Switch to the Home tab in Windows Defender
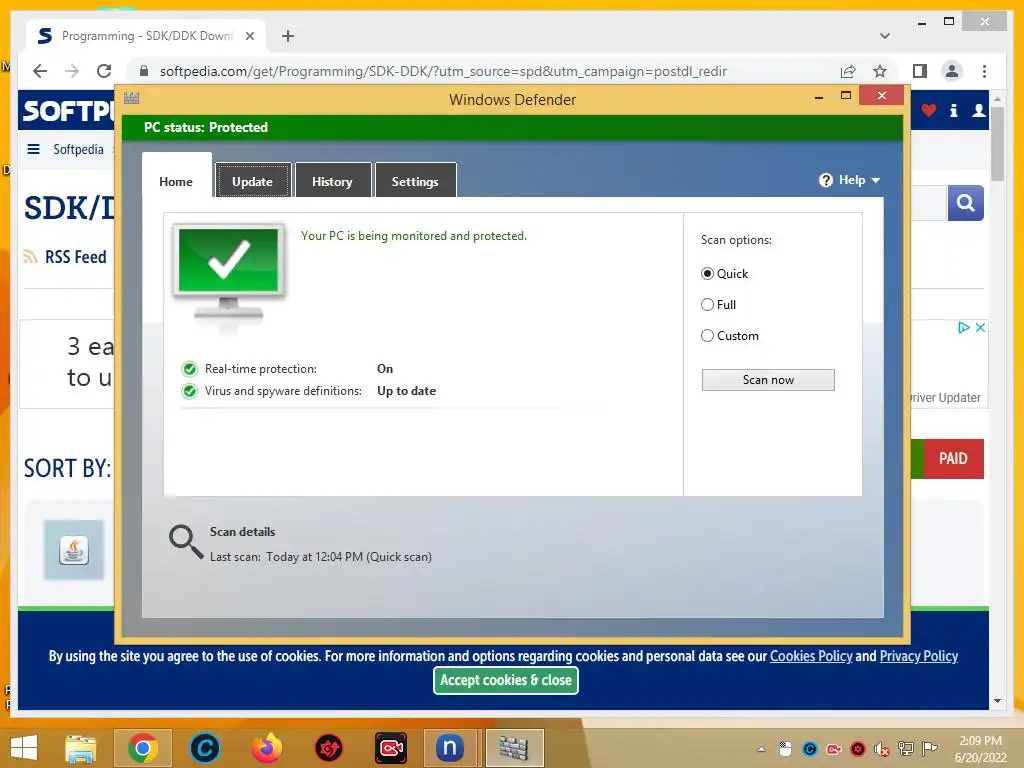 (176, 182)
